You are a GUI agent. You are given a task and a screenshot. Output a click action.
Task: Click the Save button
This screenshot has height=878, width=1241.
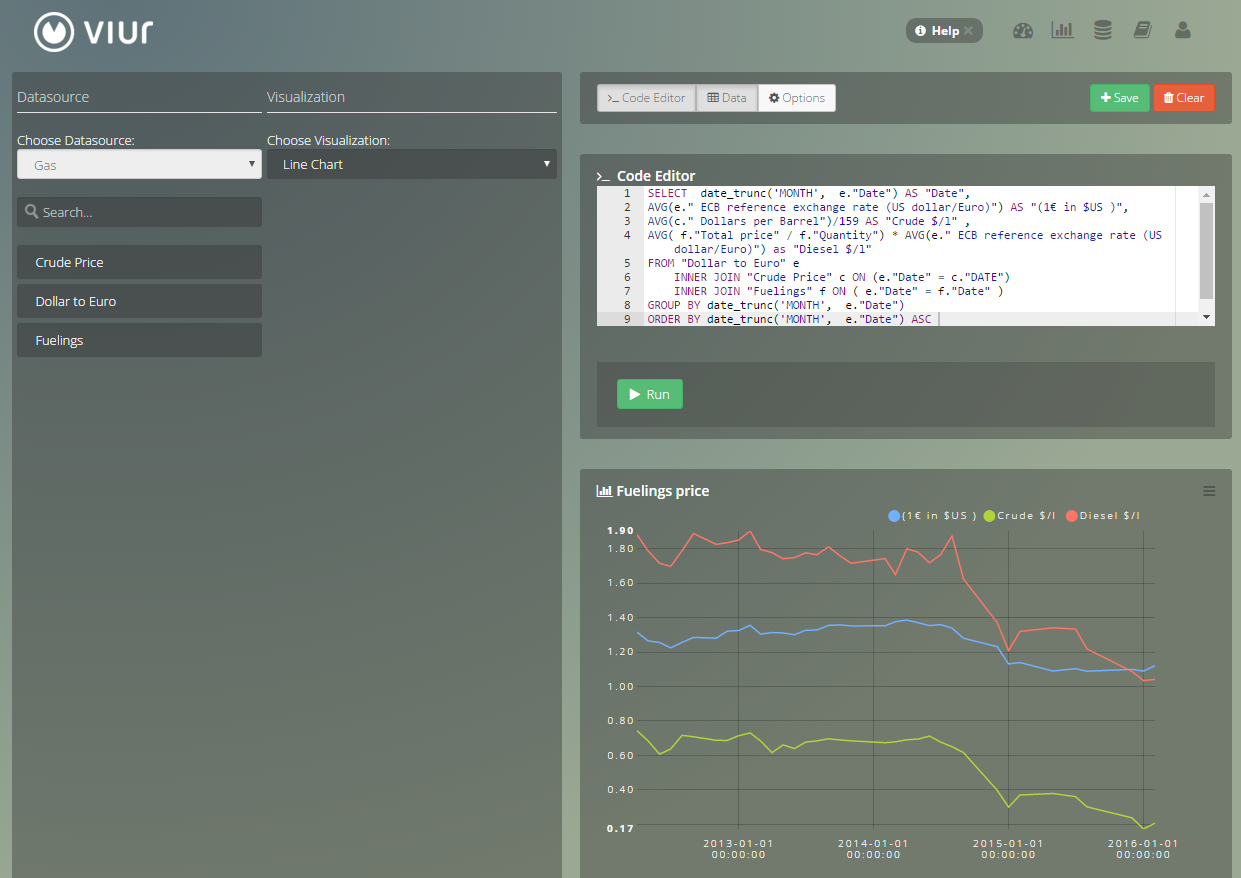click(1119, 98)
